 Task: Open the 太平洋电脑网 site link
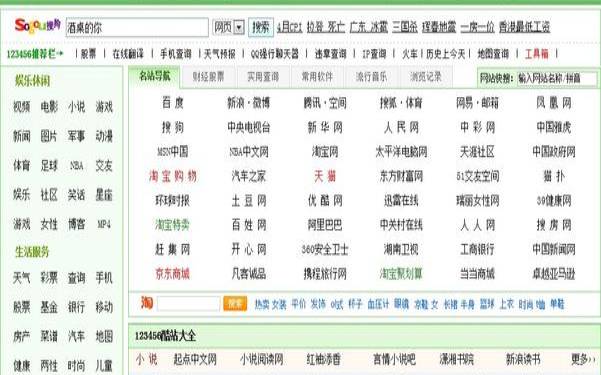[x=401, y=152]
